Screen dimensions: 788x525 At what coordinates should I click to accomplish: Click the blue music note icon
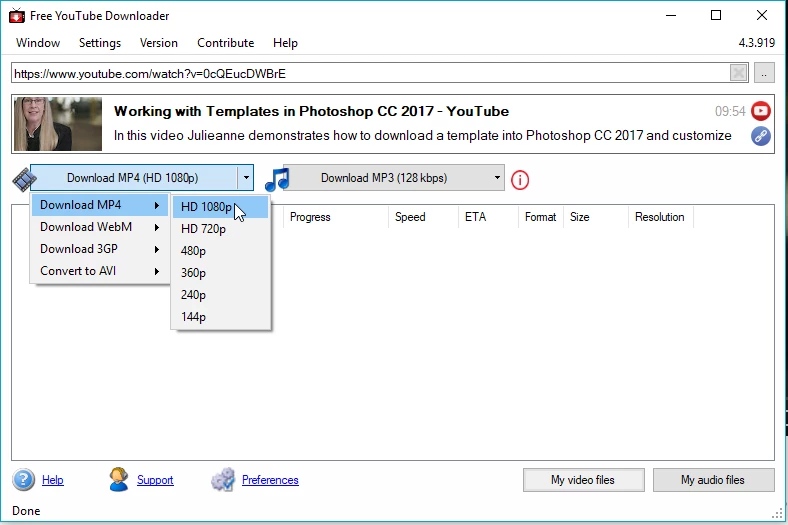(x=277, y=180)
